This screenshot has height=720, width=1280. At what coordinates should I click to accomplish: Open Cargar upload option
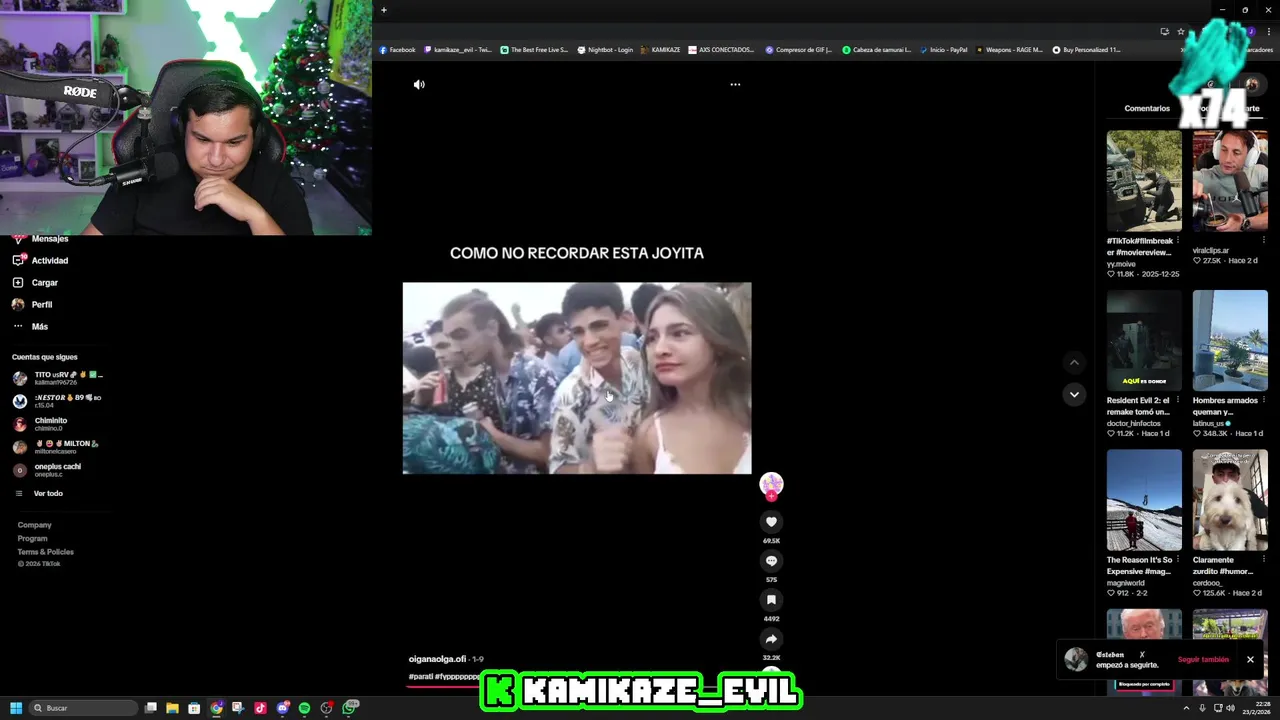point(35,282)
